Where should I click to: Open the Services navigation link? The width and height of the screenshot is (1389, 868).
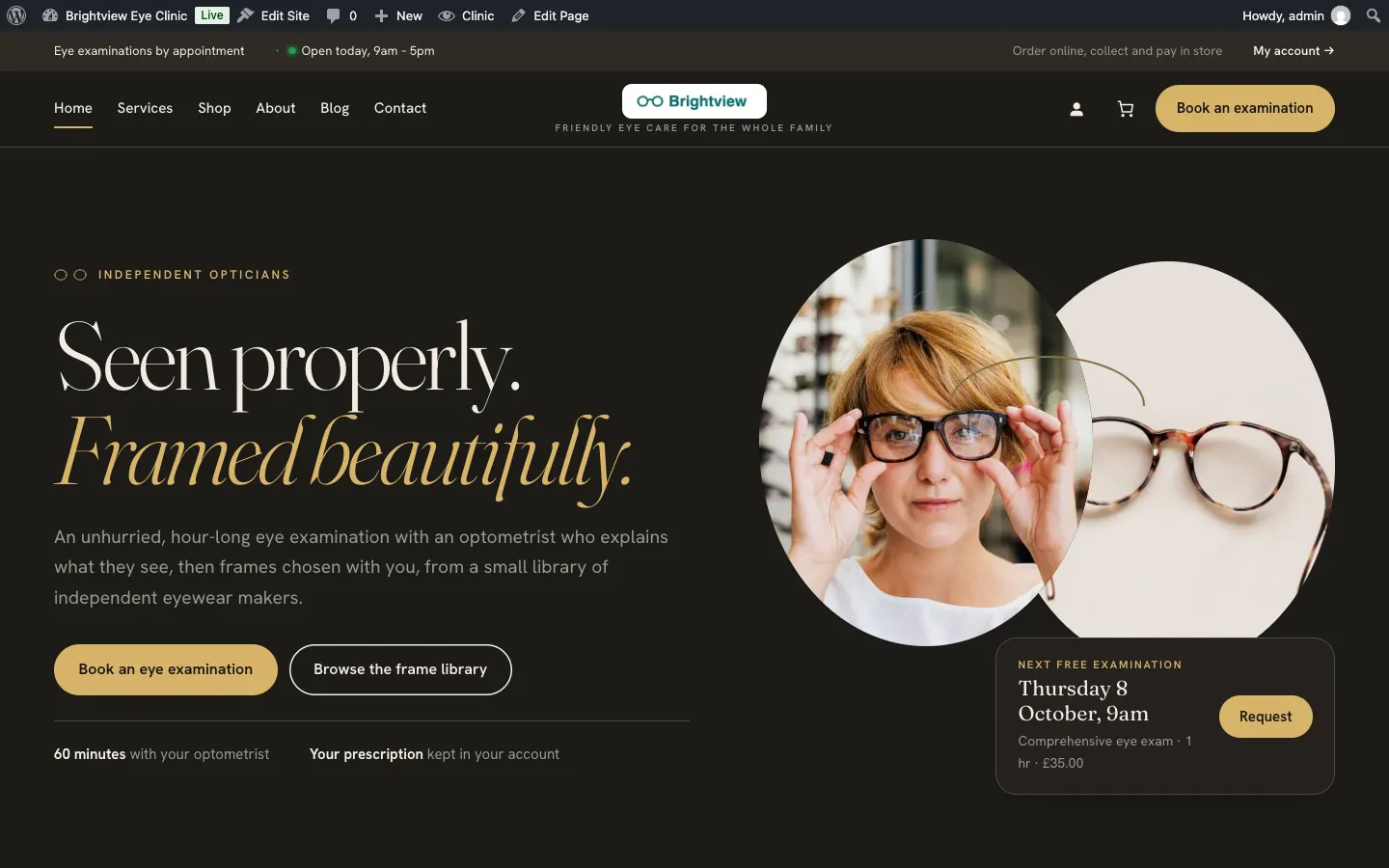click(145, 108)
